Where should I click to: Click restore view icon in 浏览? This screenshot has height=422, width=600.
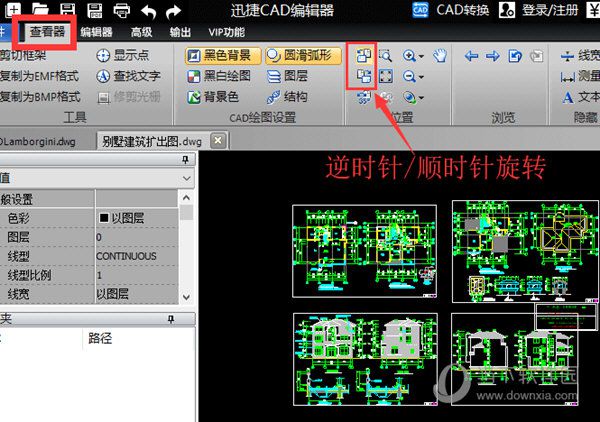[515, 56]
